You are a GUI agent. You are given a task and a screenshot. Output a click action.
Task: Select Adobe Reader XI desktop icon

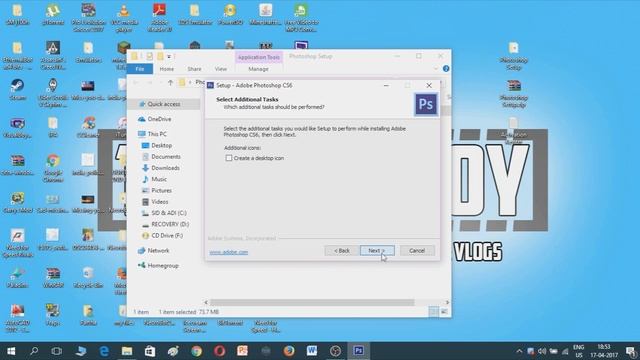click(159, 17)
